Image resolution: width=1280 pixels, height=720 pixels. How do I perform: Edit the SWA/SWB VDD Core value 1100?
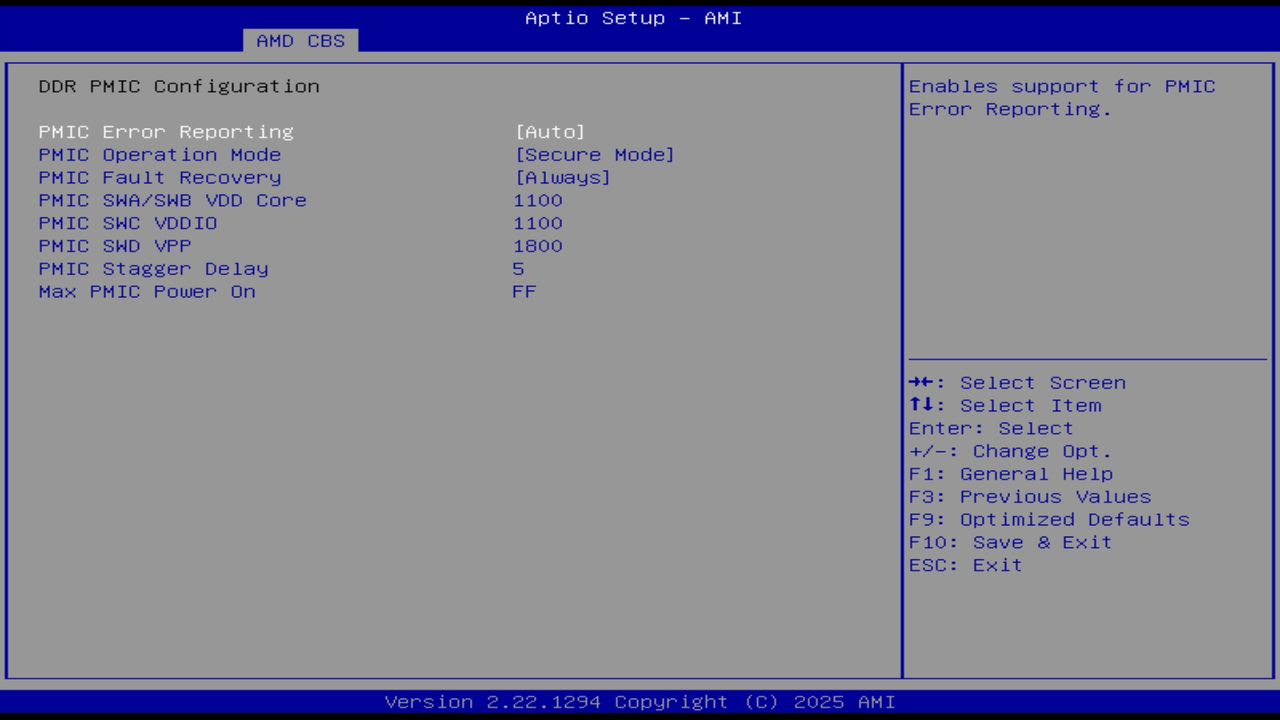[538, 200]
